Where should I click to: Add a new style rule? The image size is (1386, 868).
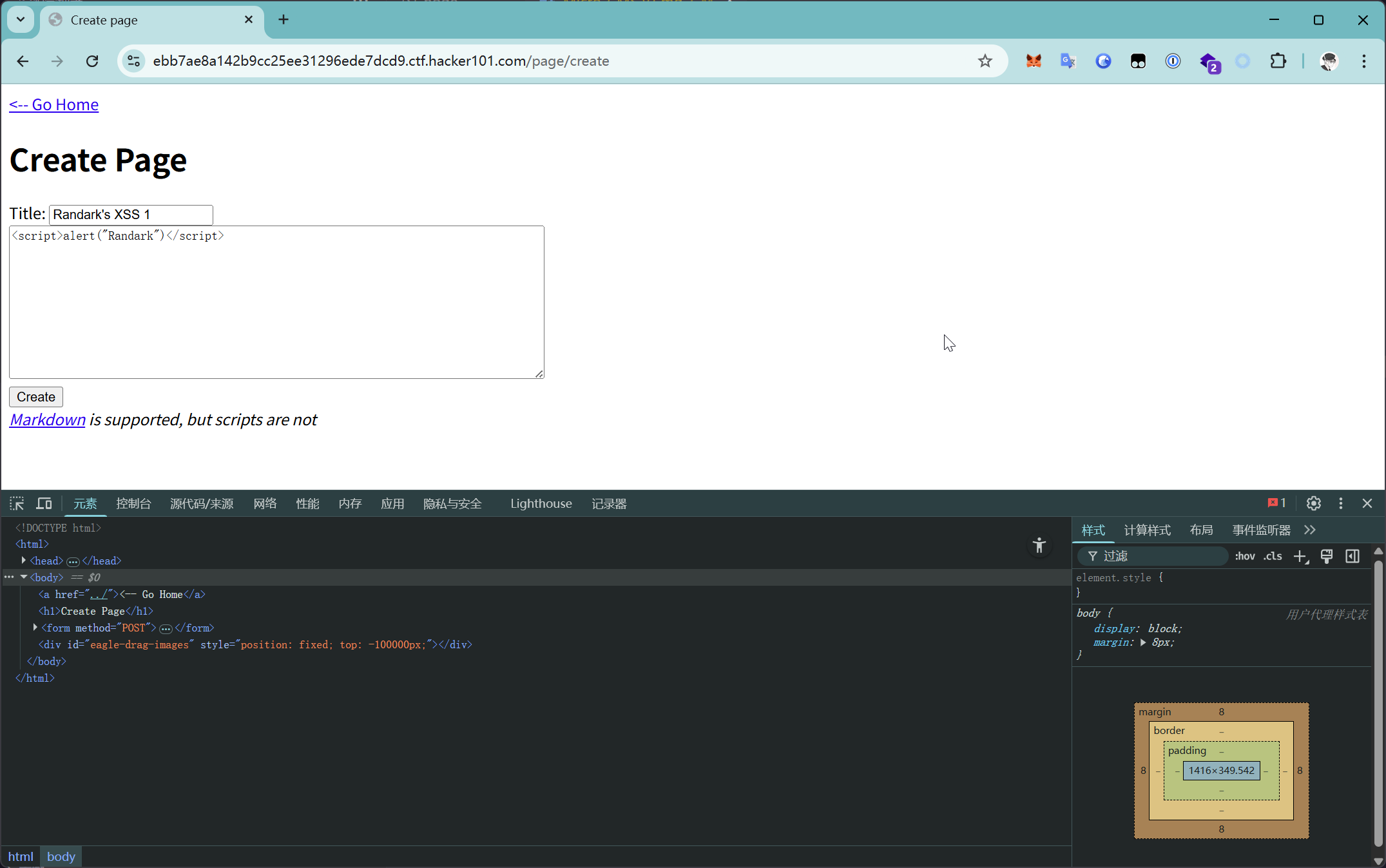pos(1301,557)
